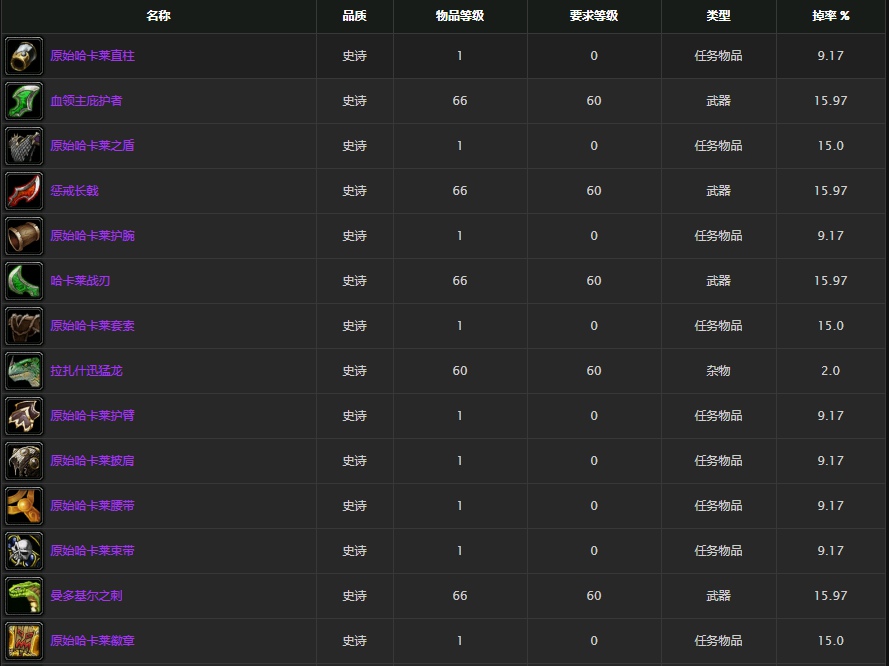Click the 原始哈卡莱直柱 item icon
Image resolution: width=889 pixels, height=666 pixels.
tap(24, 56)
